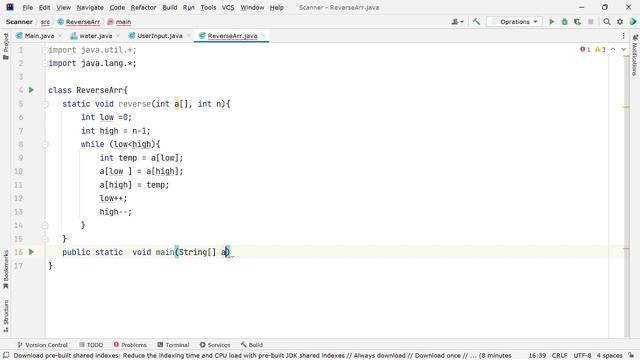This screenshot has width=640, height=360.
Task: Open the Navigate menu
Action: (x=90, y=7)
